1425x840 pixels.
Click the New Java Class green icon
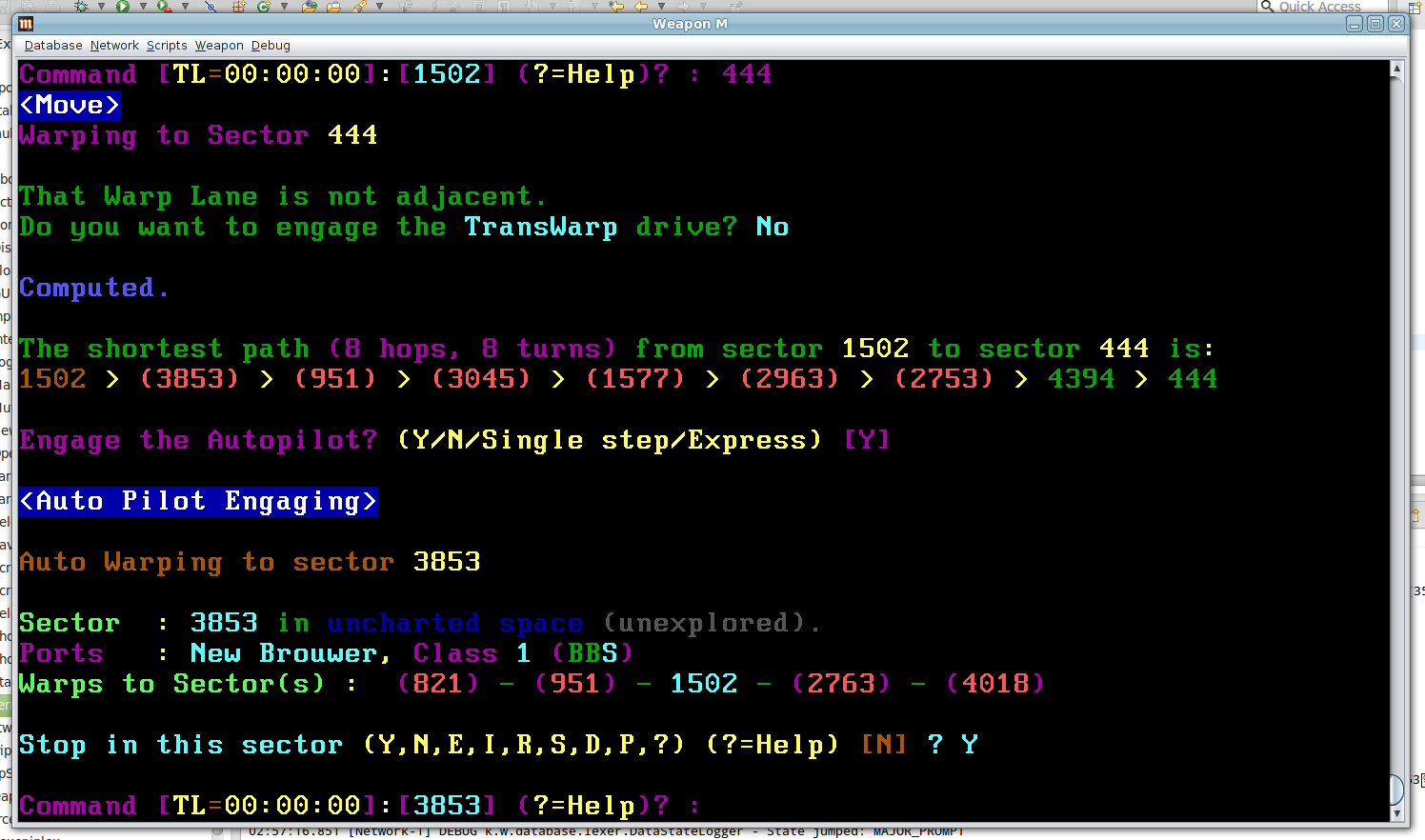pyautogui.click(x=264, y=6)
